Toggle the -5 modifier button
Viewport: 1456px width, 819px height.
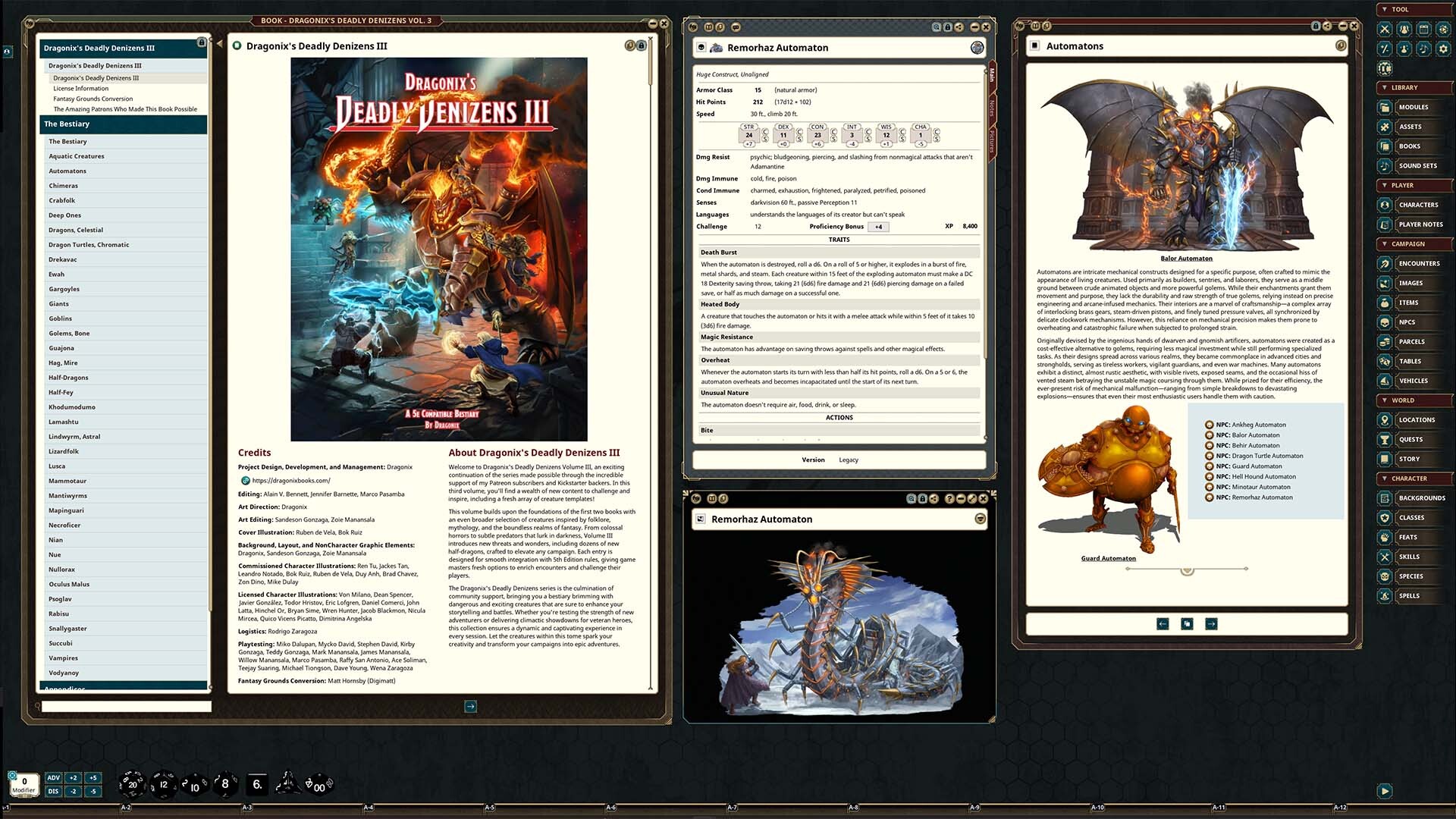click(93, 791)
